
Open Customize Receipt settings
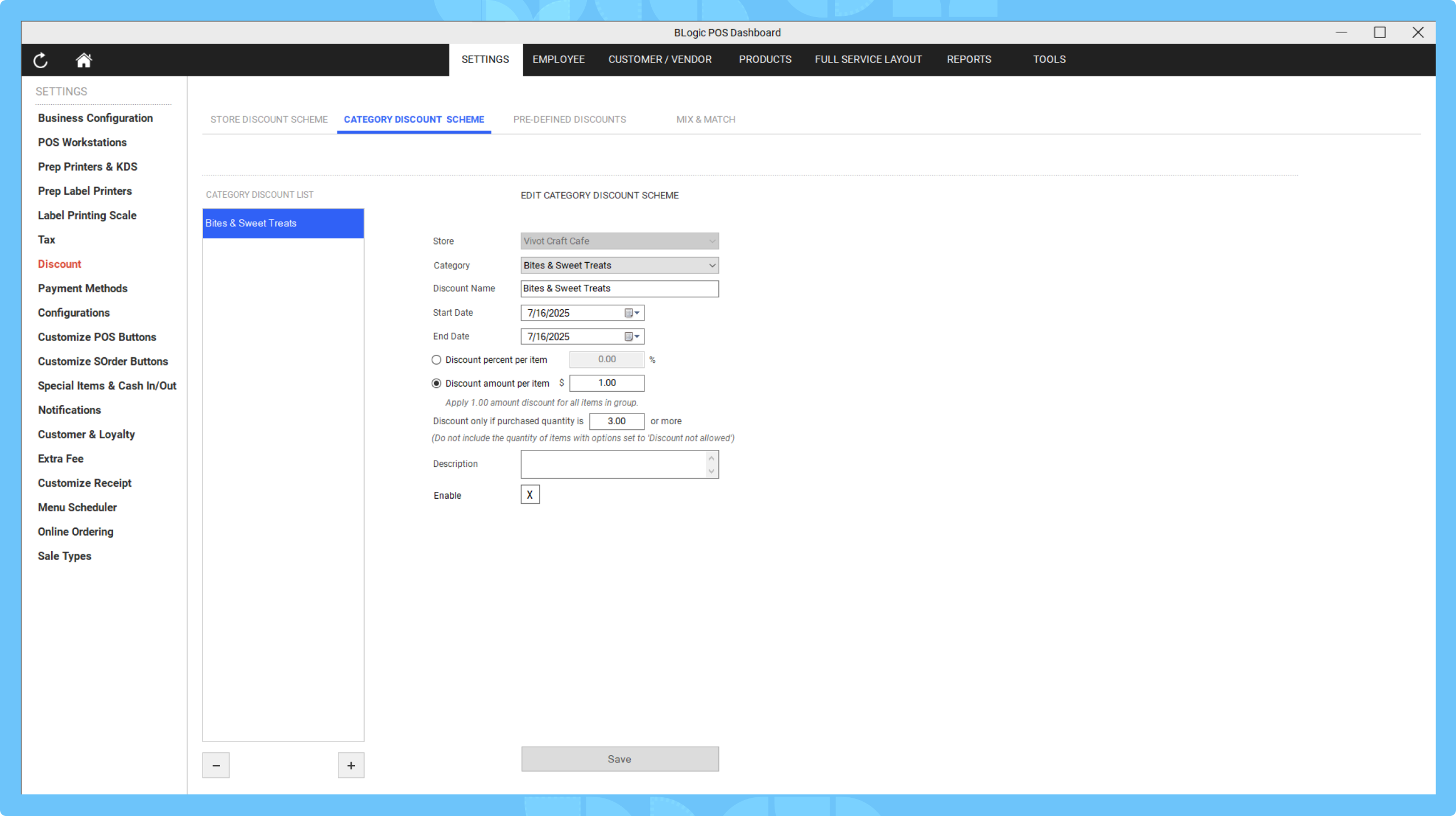pos(85,483)
